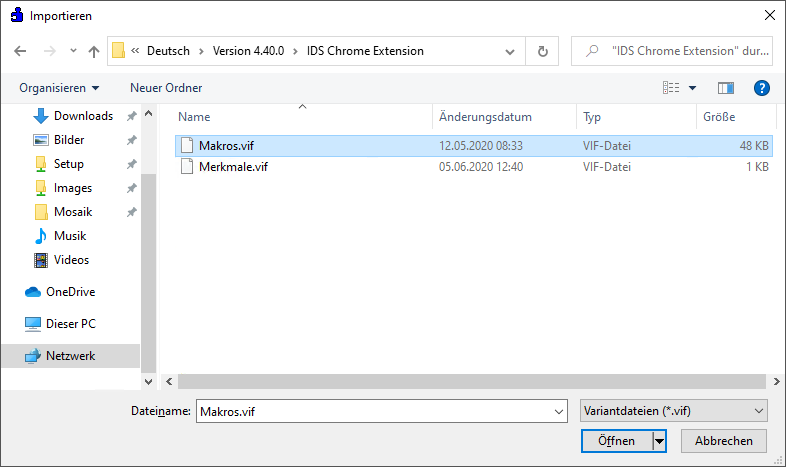Screen dimensions: 786x467
Task: Open the Dateiname history dropdown
Action: [558, 411]
